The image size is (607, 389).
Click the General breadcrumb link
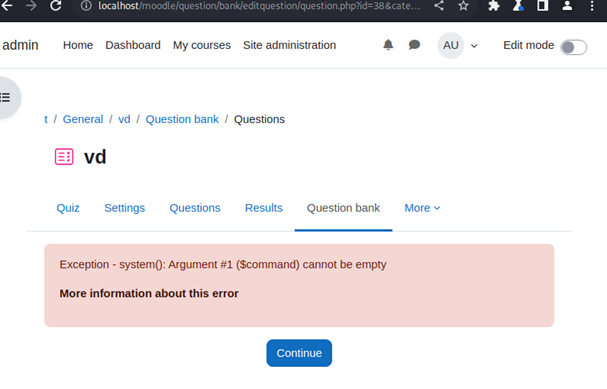click(83, 119)
